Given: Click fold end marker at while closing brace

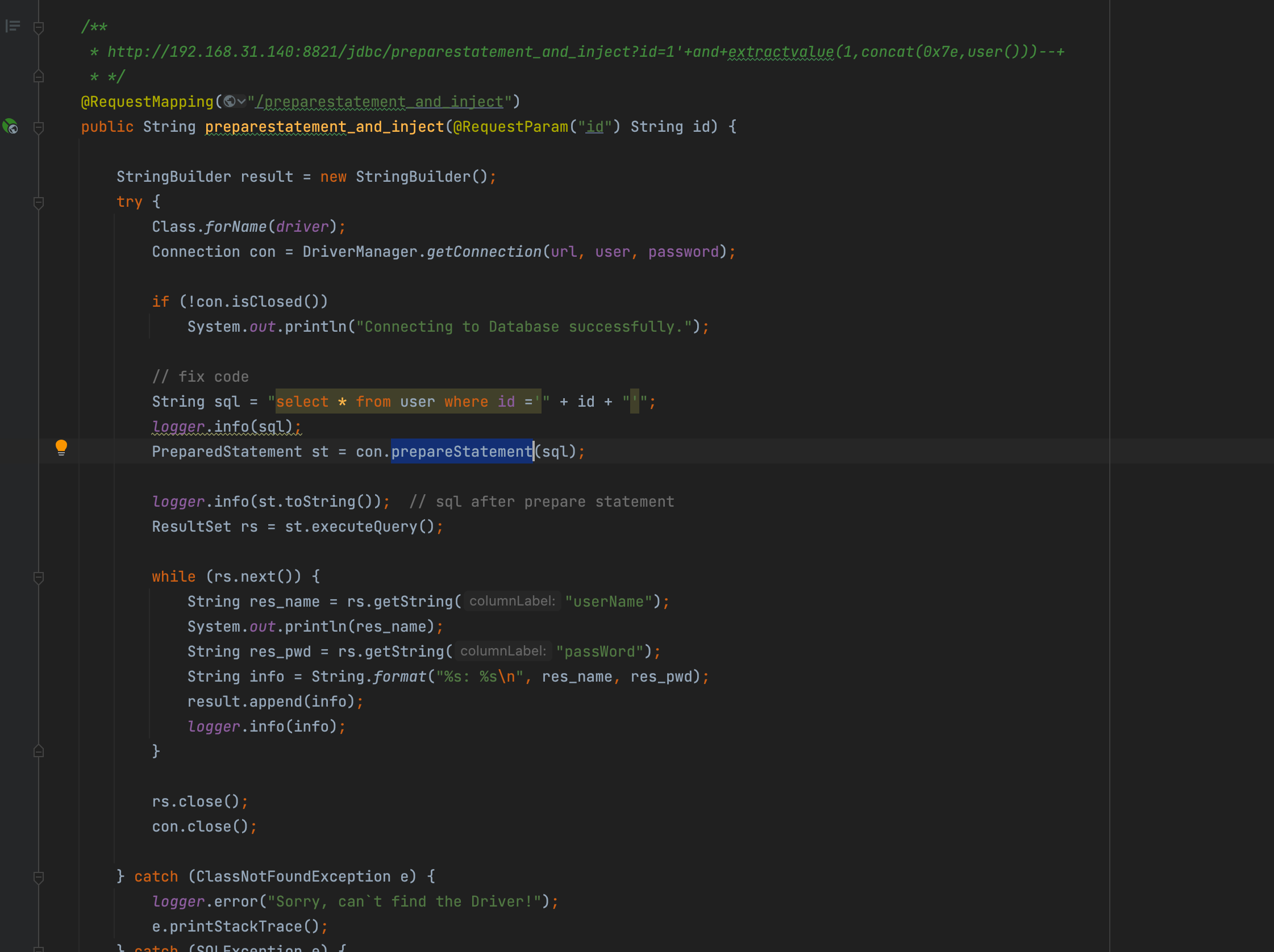Looking at the screenshot, I should [x=39, y=751].
